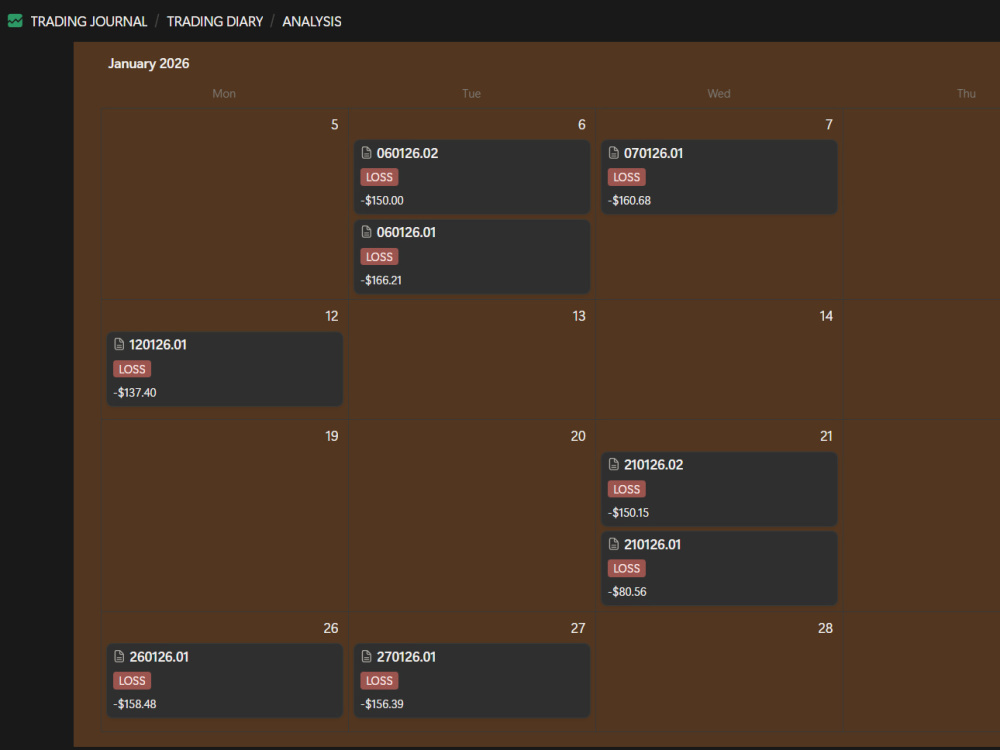Click the LOSS tag on 120126.01
The image size is (1000, 750).
[132, 369]
